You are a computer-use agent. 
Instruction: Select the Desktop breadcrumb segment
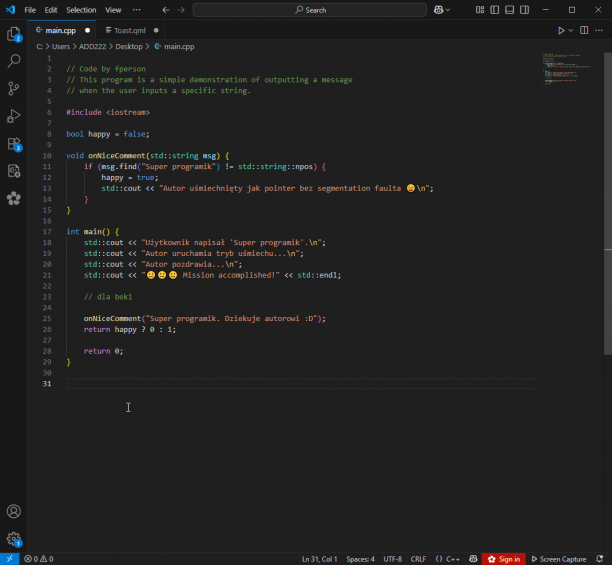(129, 46)
